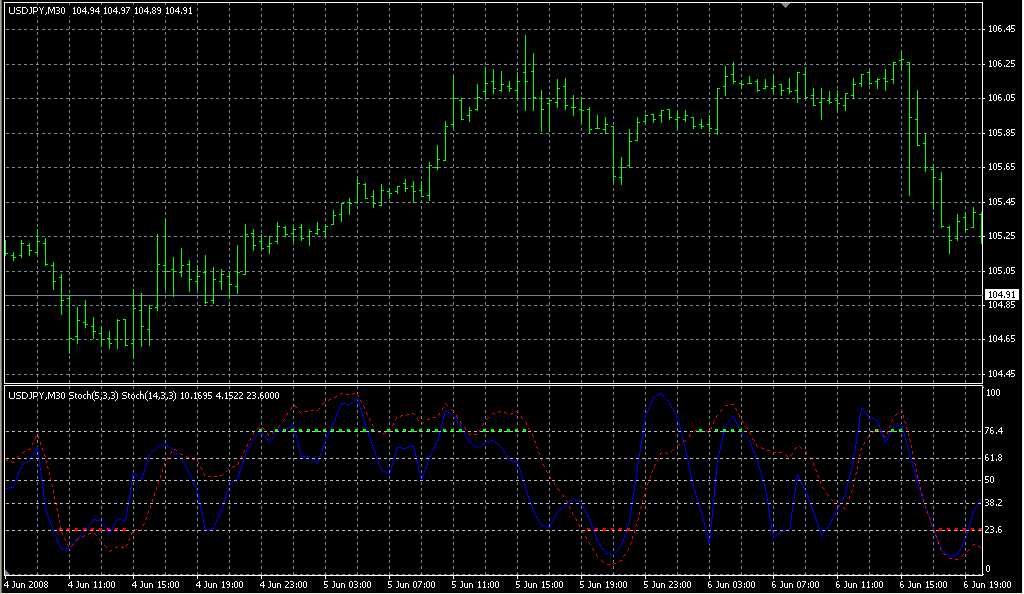Click the 106.05 price scale value

(1000, 98)
